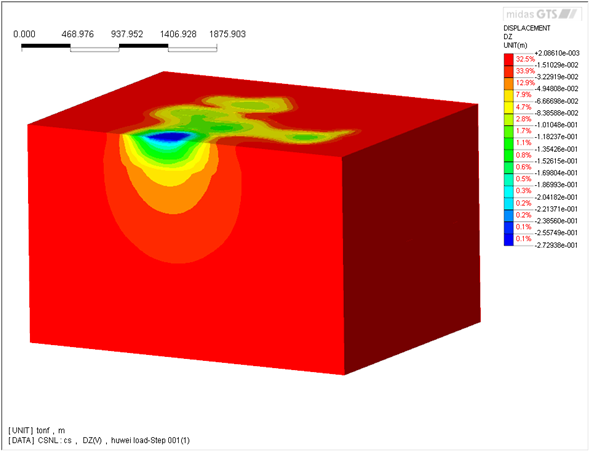Select the orange 12.9% legend swatch
The width and height of the screenshot is (590, 452).
click(509, 84)
